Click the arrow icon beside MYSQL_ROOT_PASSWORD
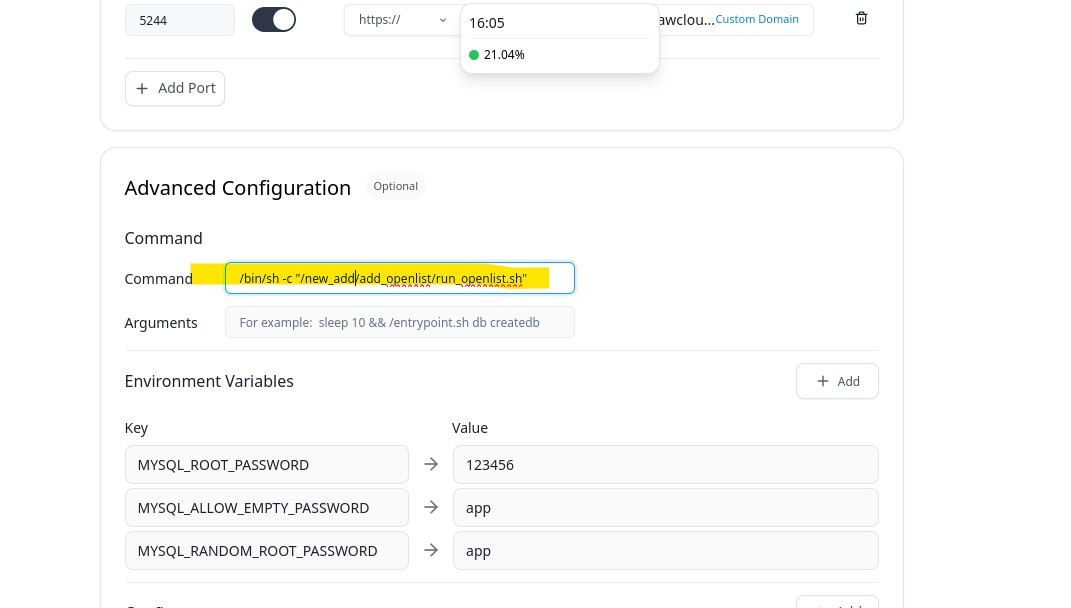The width and height of the screenshot is (1071, 608). click(x=431, y=464)
